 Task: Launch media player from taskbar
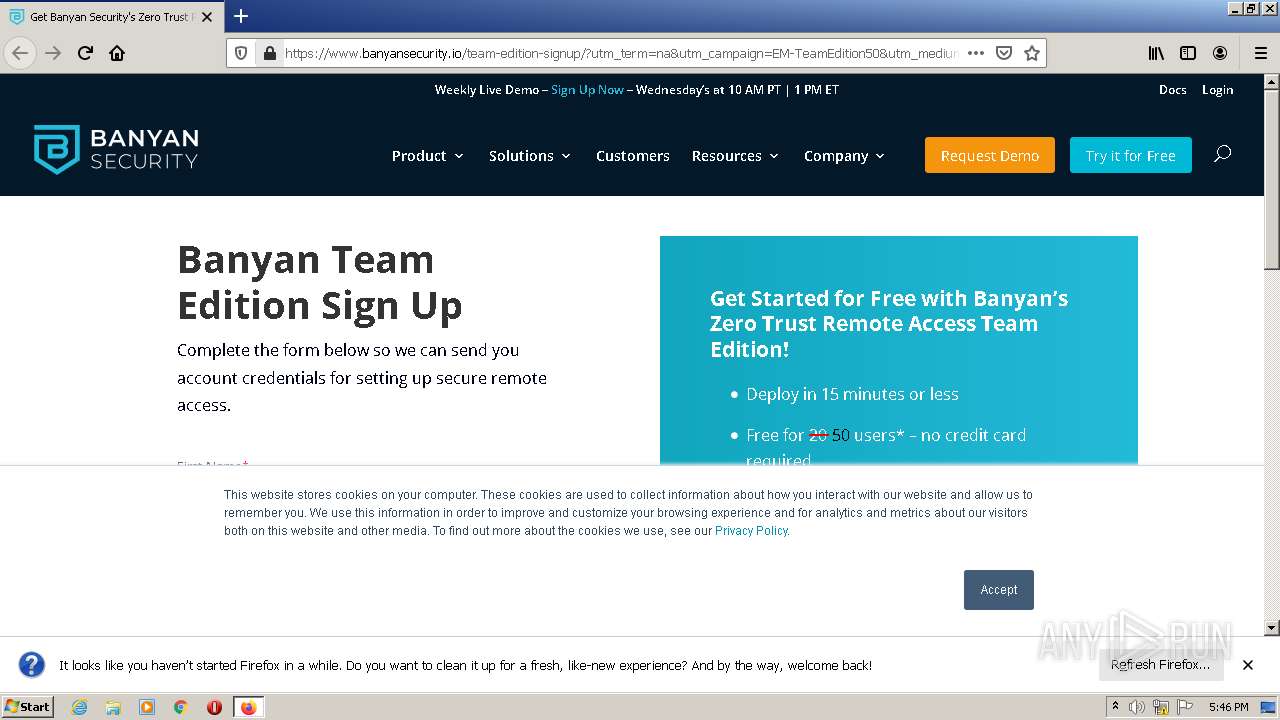[147, 707]
